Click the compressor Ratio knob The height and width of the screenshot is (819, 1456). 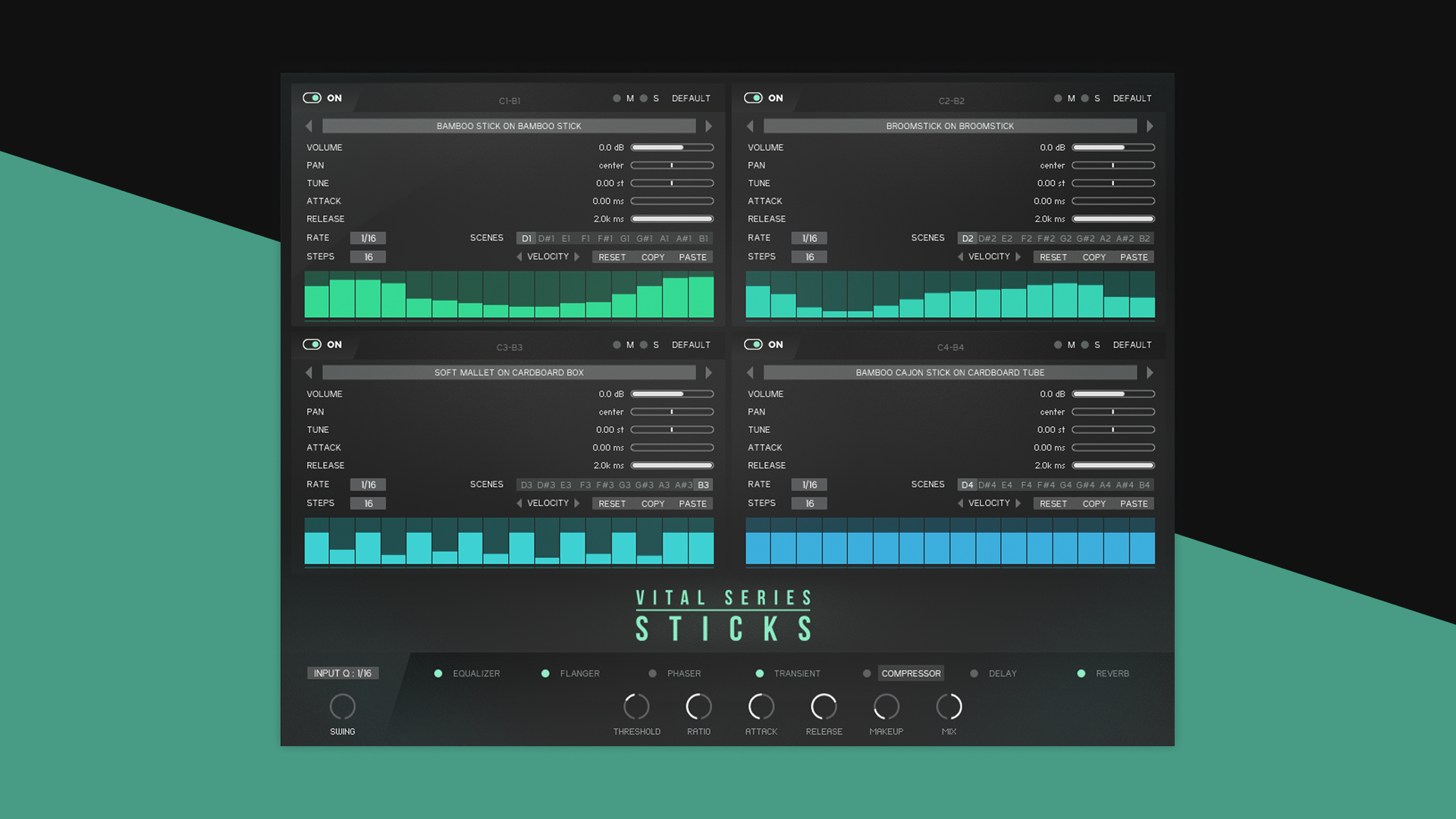698,707
